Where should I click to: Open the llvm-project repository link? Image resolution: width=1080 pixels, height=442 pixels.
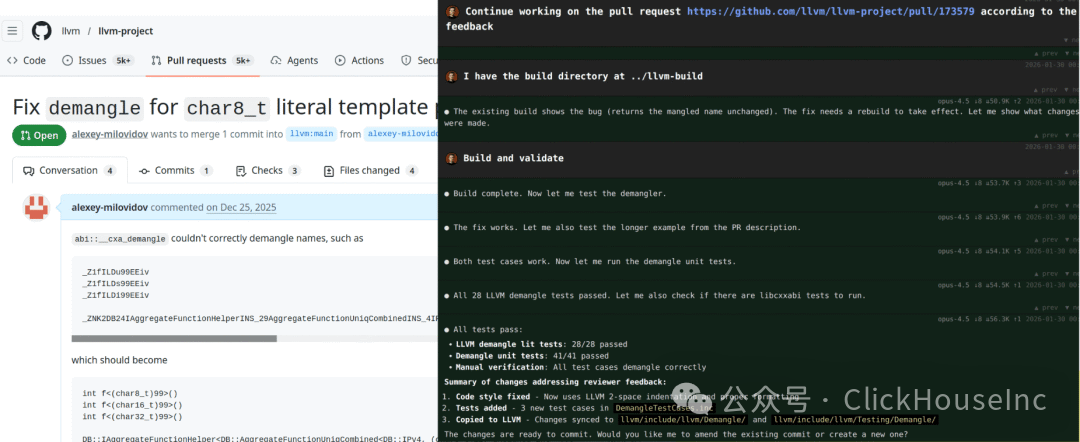(125, 31)
